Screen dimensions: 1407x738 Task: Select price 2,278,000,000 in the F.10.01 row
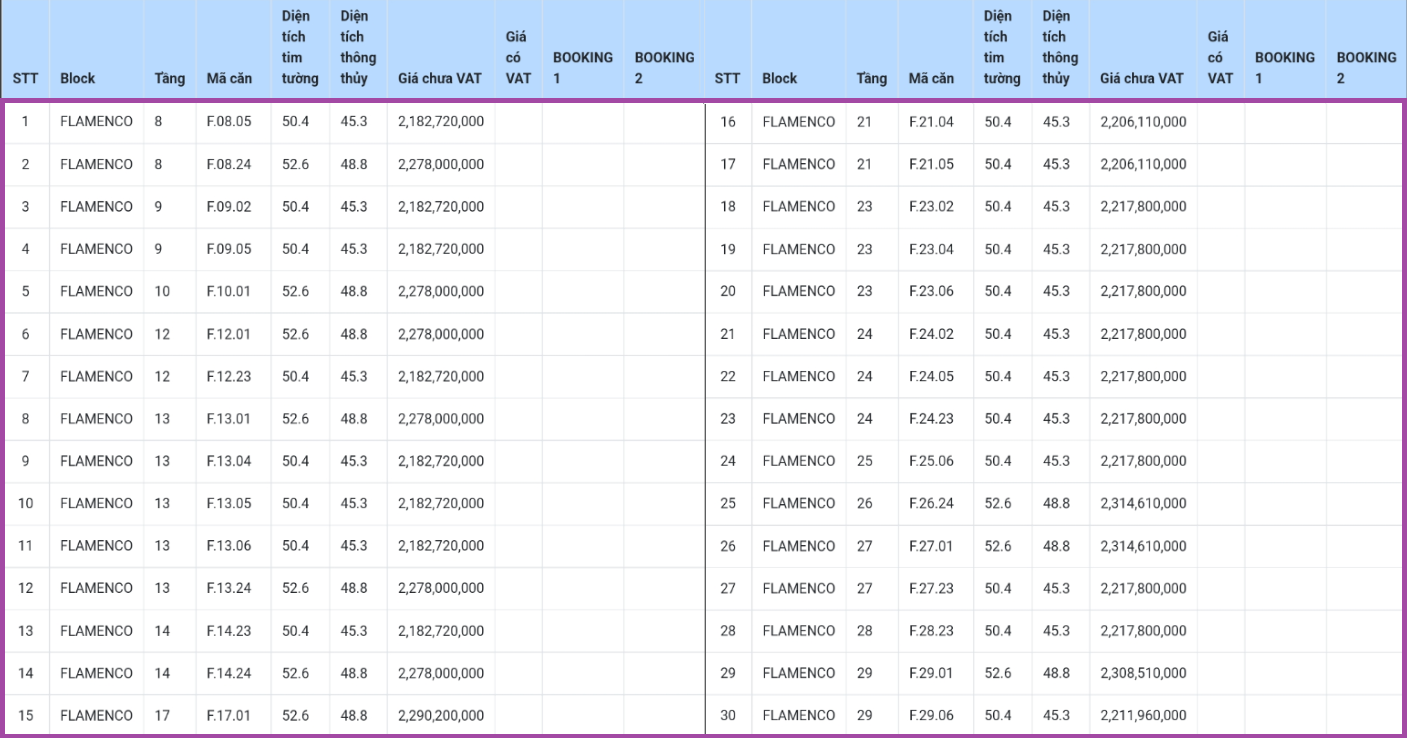tap(441, 291)
